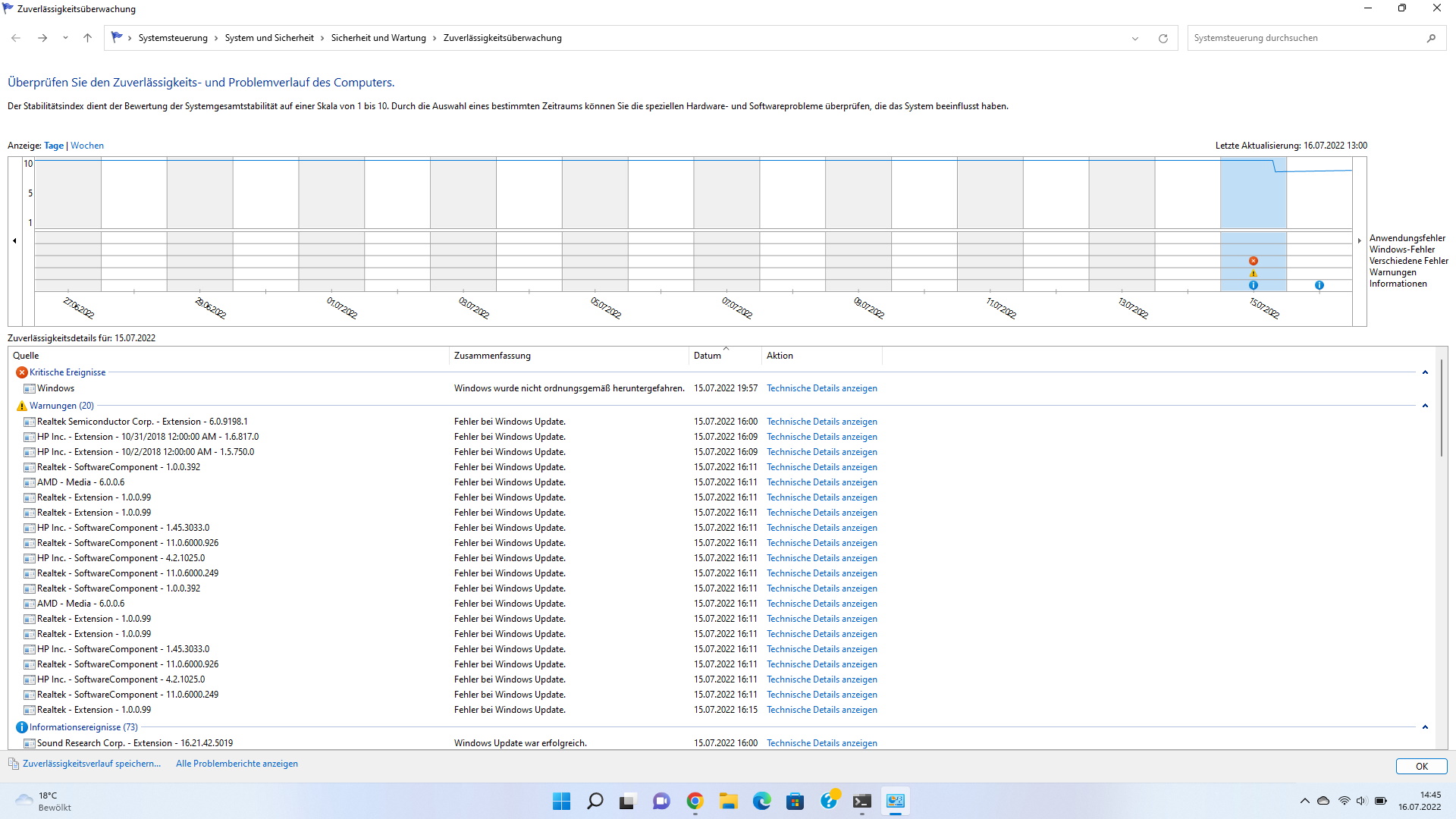Click Zuverlässigkeitsverlauf speichern link

click(91, 764)
